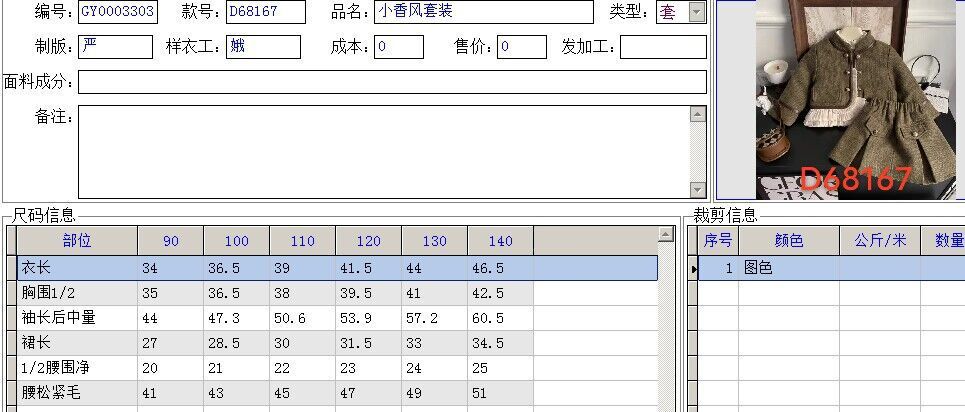Click the 部位 column header
This screenshot has width=965, height=412.
click(77, 241)
